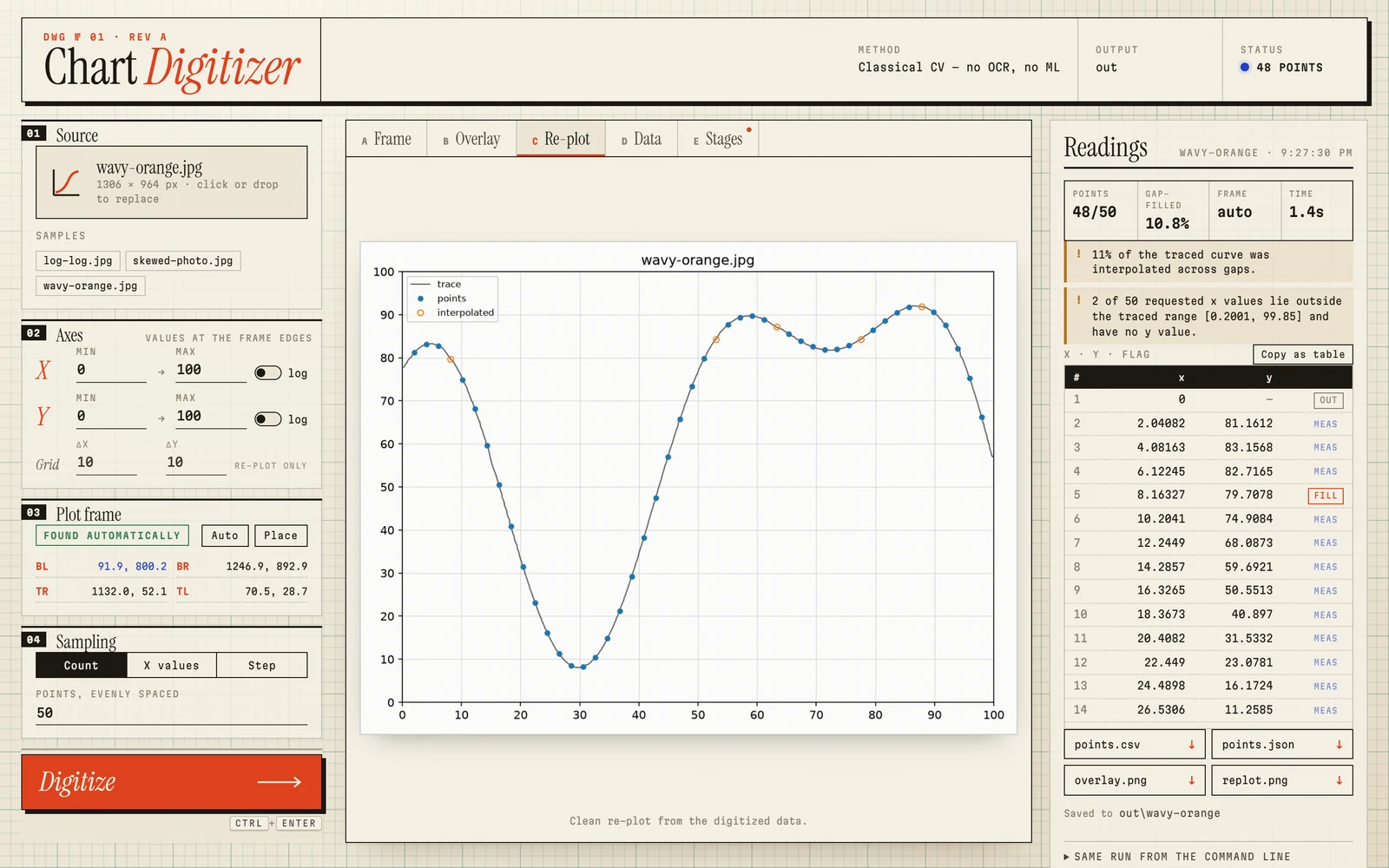
Task: Select X values sampling mode
Action: 171,665
